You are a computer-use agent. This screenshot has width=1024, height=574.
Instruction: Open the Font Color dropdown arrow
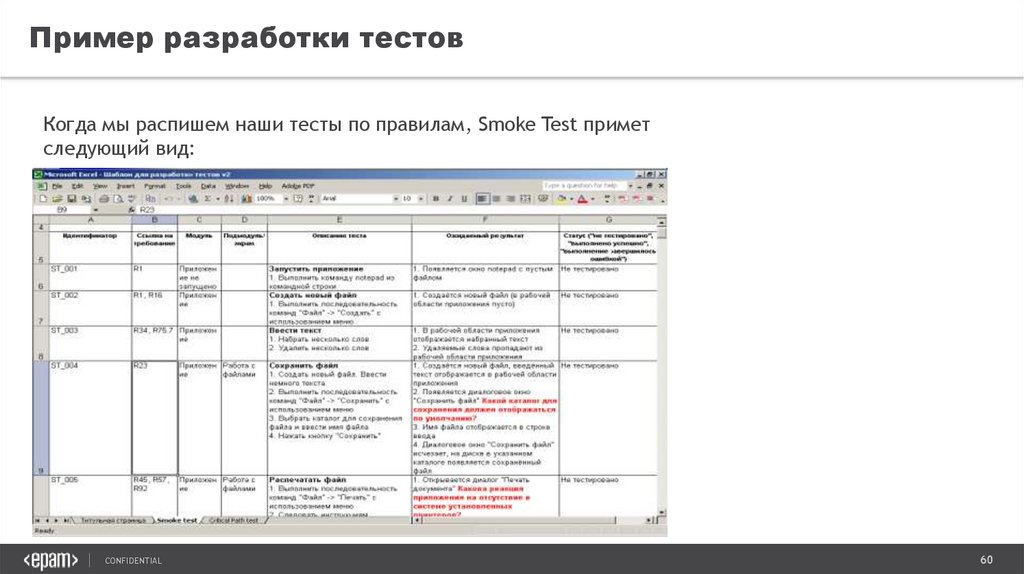(x=593, y=199)
